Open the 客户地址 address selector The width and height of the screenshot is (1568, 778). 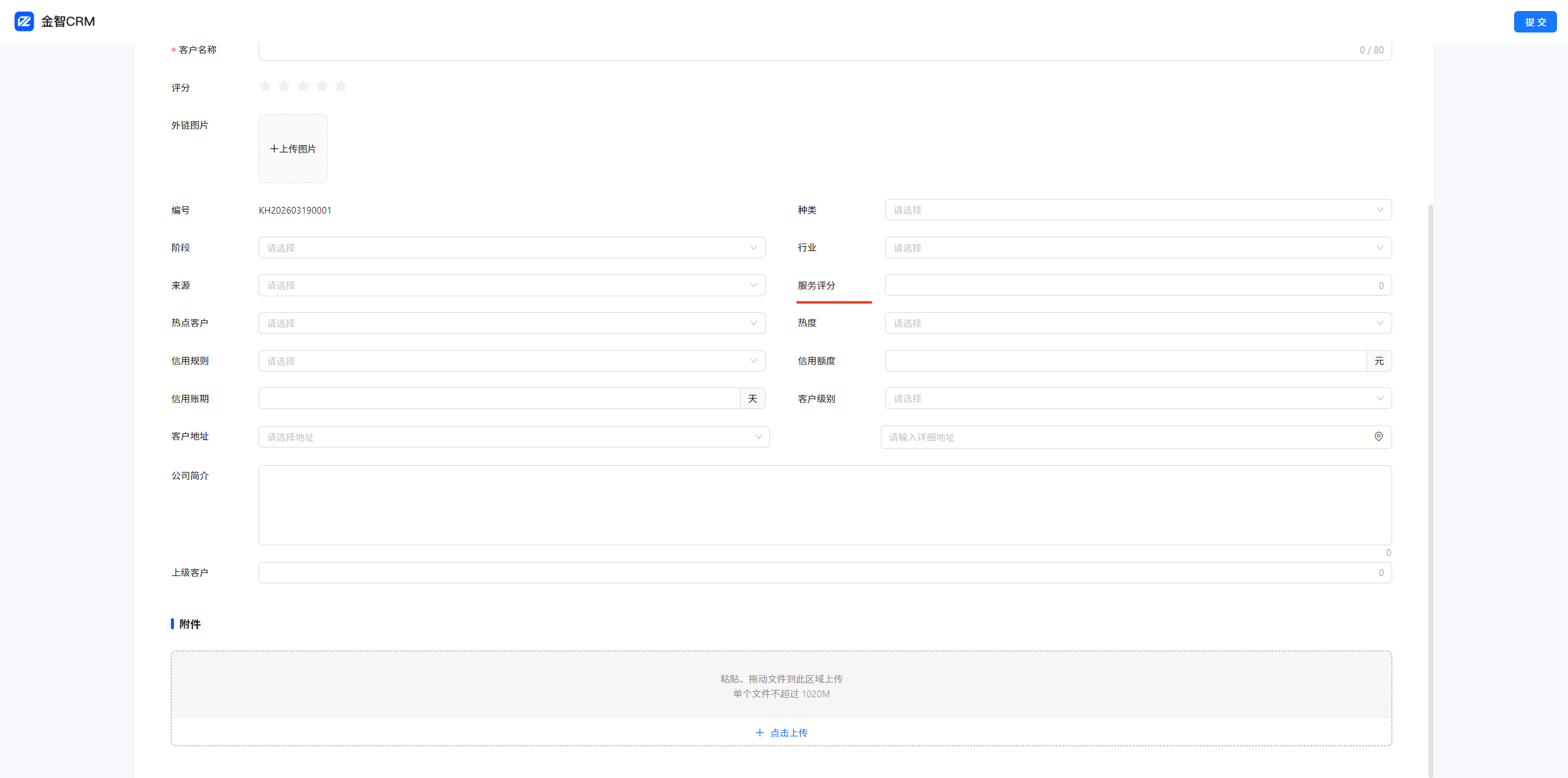(513, 437)
